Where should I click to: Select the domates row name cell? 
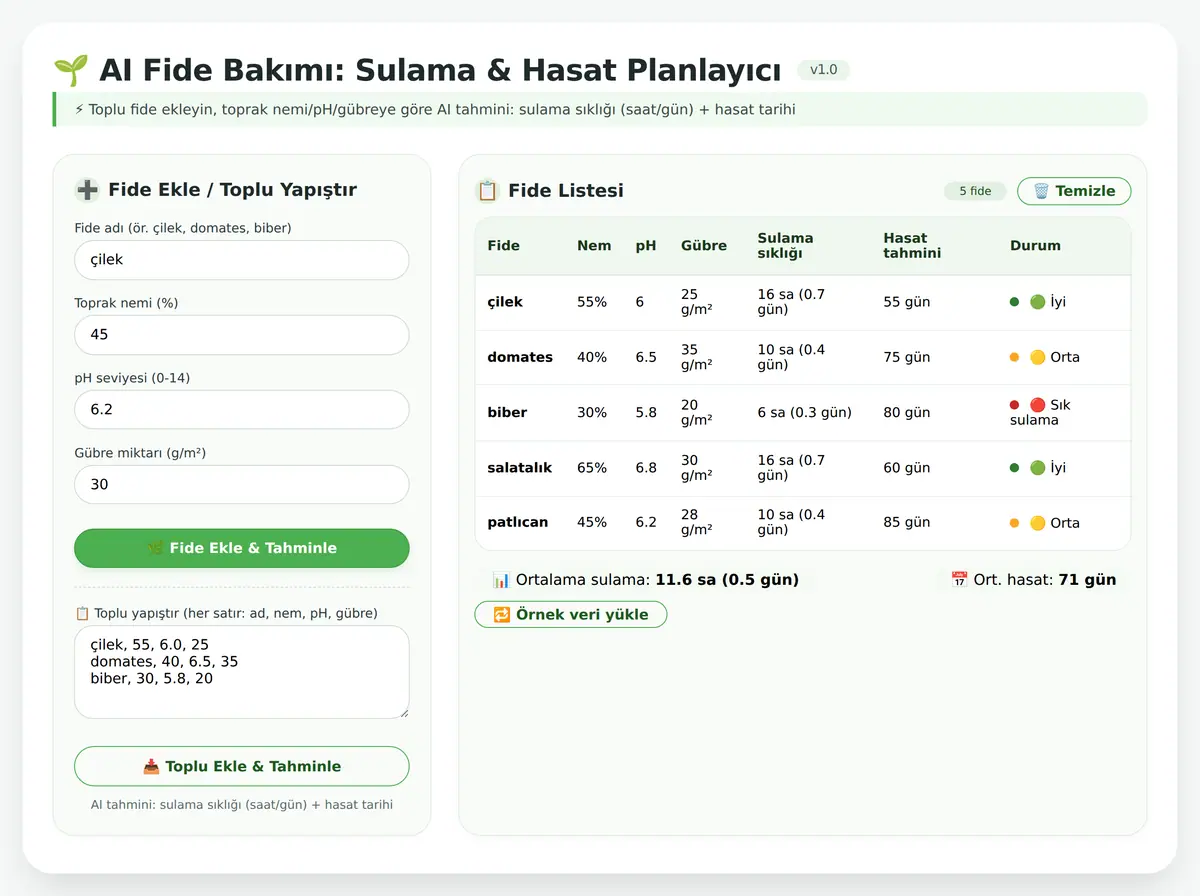[x=520, y=357]
